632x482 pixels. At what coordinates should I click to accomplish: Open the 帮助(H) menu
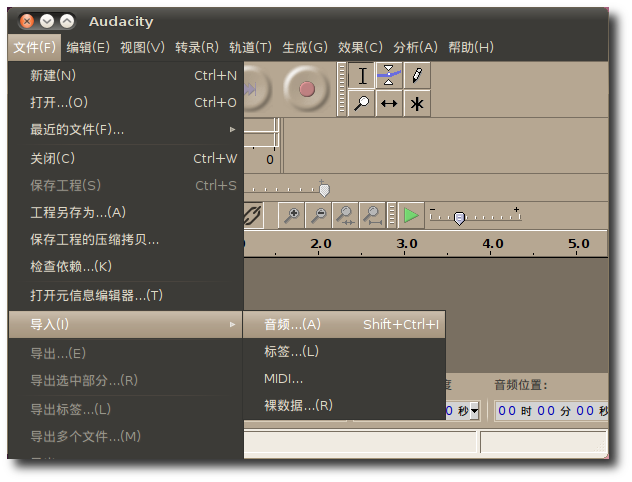coord(471,48)
